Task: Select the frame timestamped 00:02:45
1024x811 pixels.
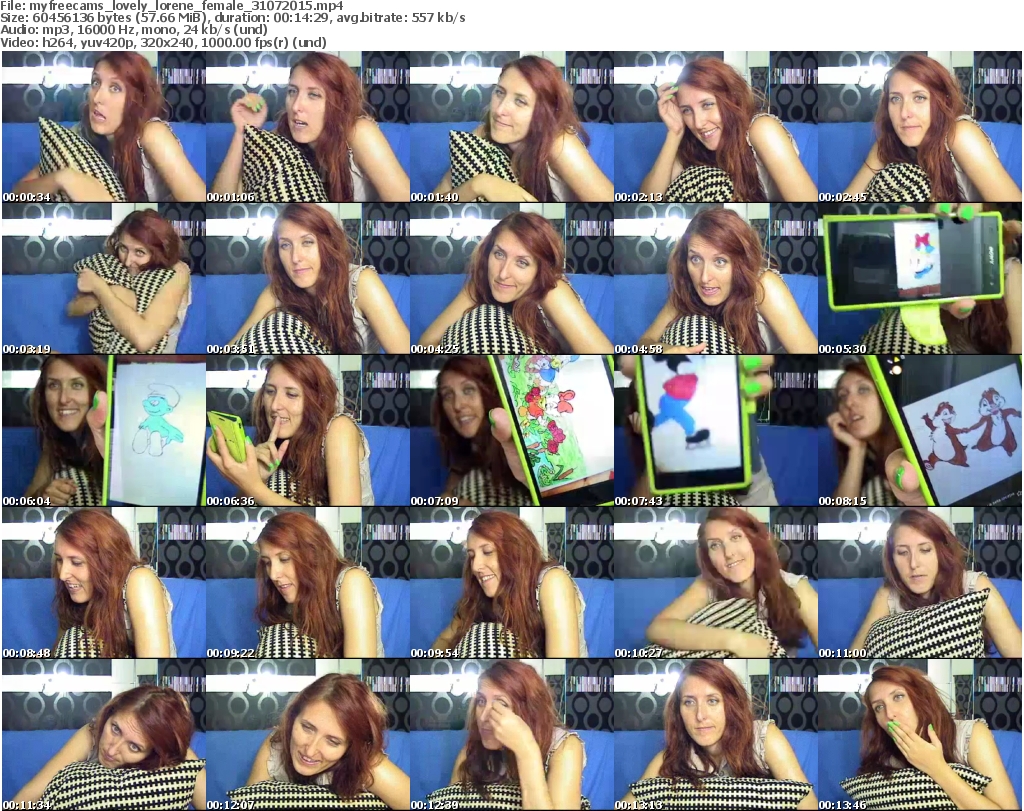Action: 919,127
